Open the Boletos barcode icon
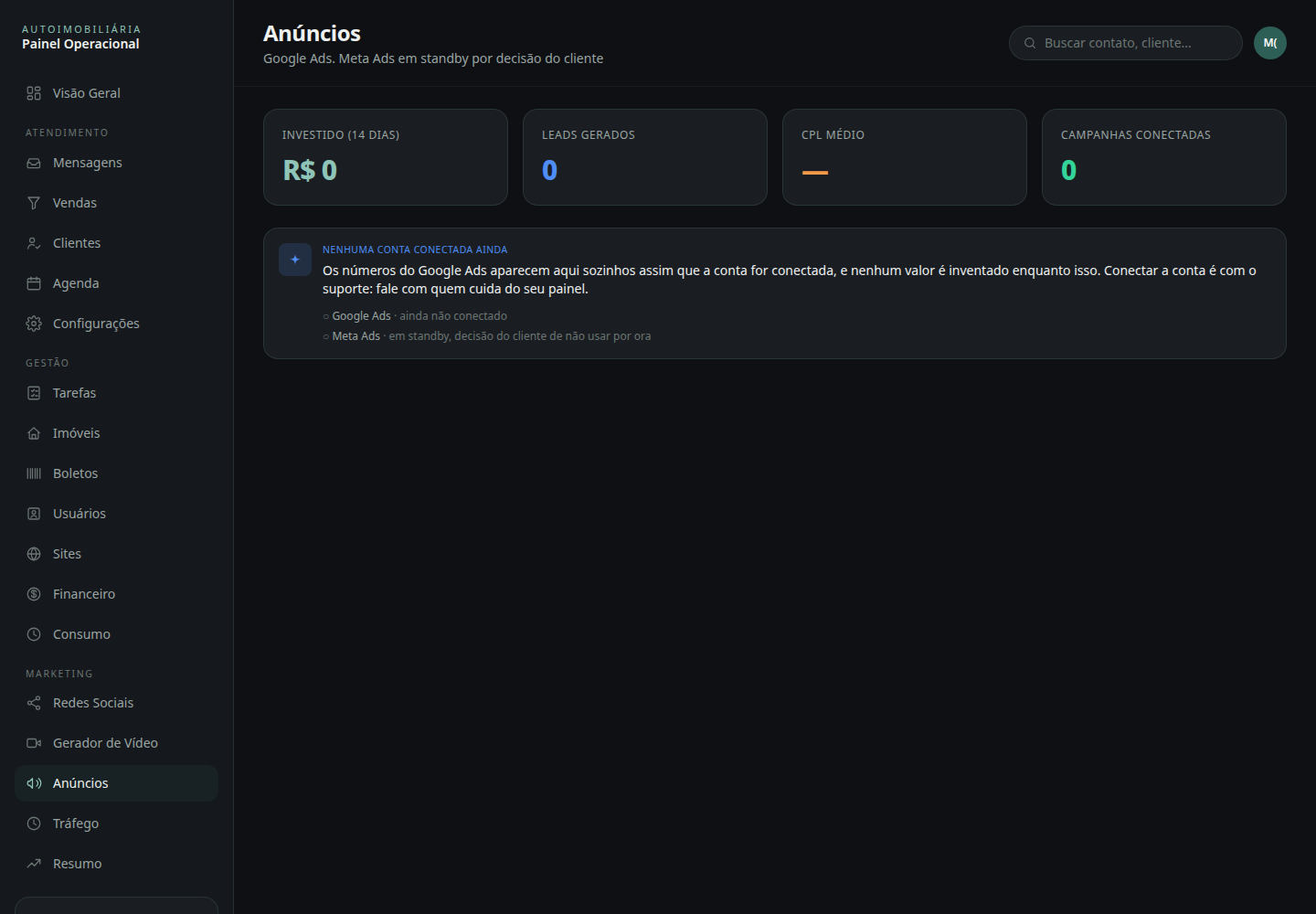The height and width of the screenshot is (914, 1316). [34, 473]
